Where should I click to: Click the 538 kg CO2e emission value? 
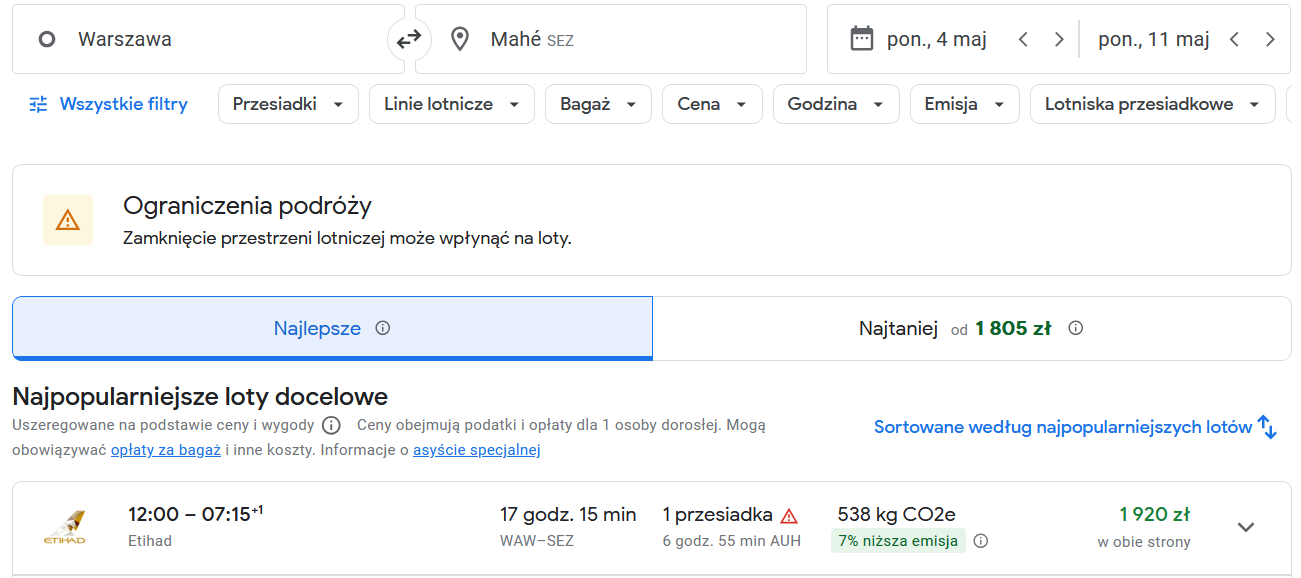point(898,515)
